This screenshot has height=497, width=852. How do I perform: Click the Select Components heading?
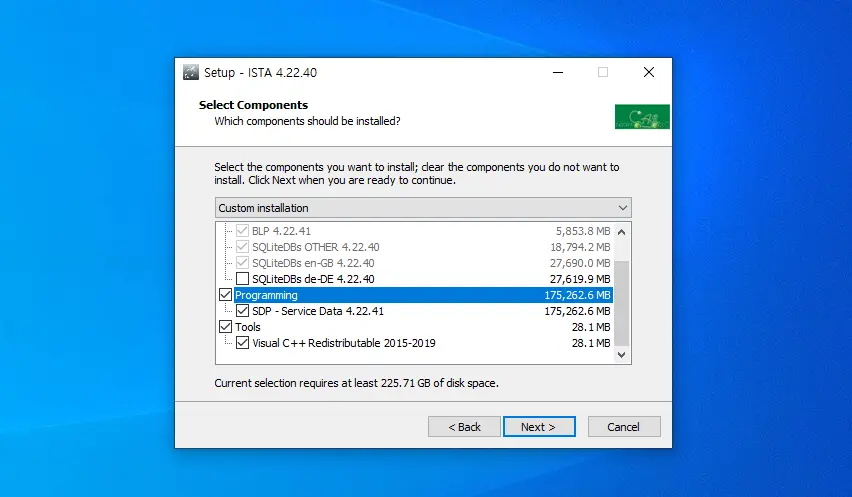[253, 105]
